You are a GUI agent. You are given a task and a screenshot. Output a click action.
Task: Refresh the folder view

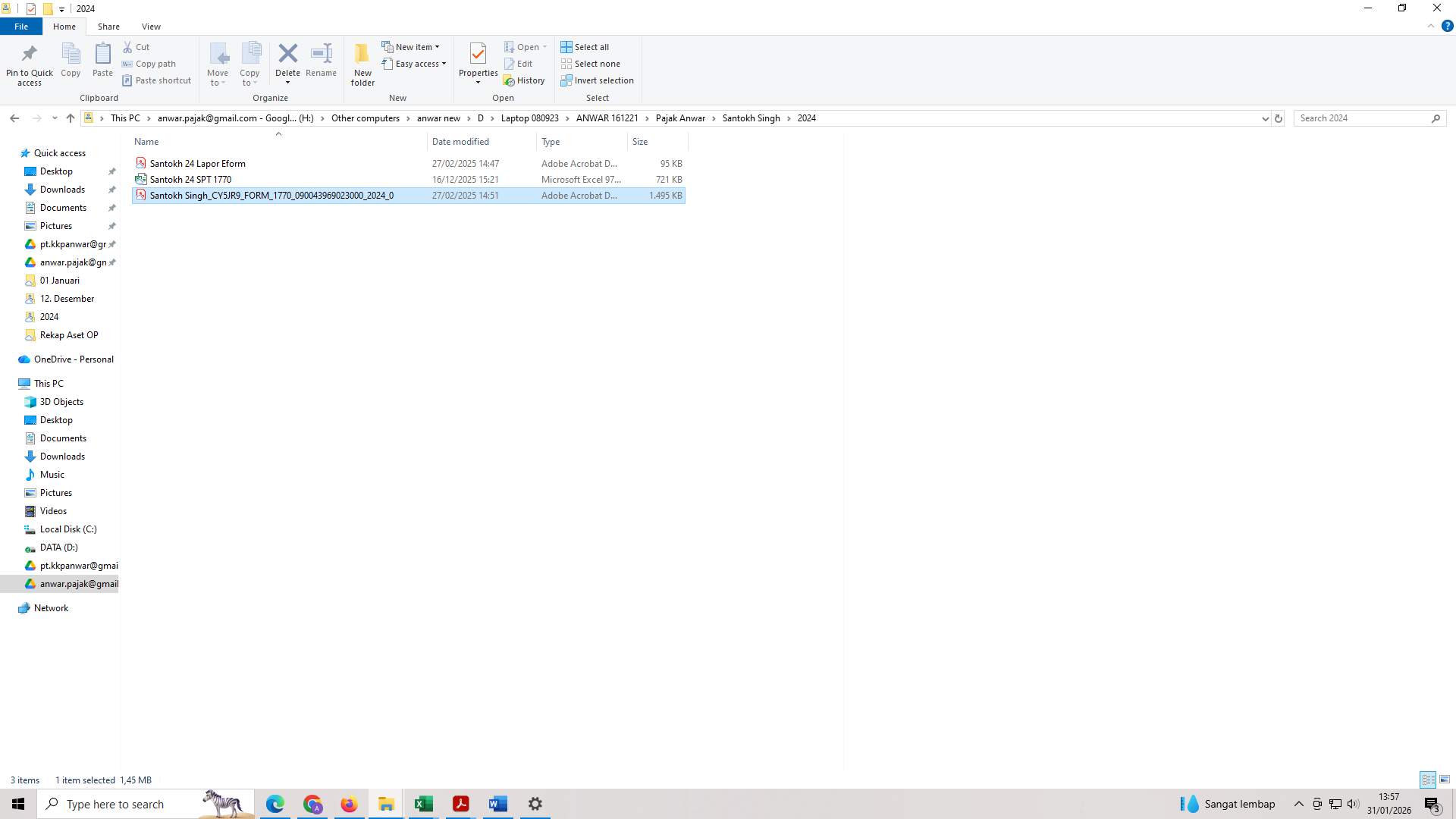click(x=1279, y=118)
